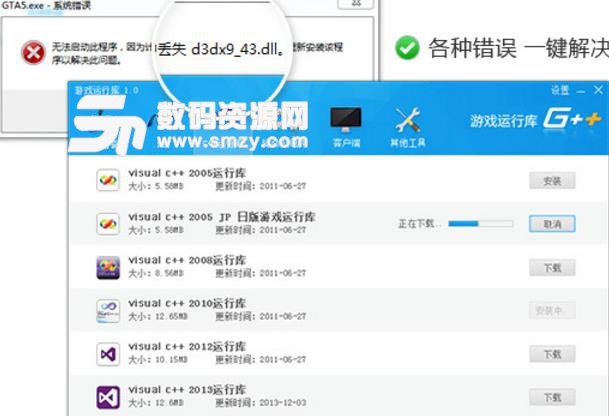Click the 游戏运行库 1.0 window title
609x416 pixels.
pos(106,91)
